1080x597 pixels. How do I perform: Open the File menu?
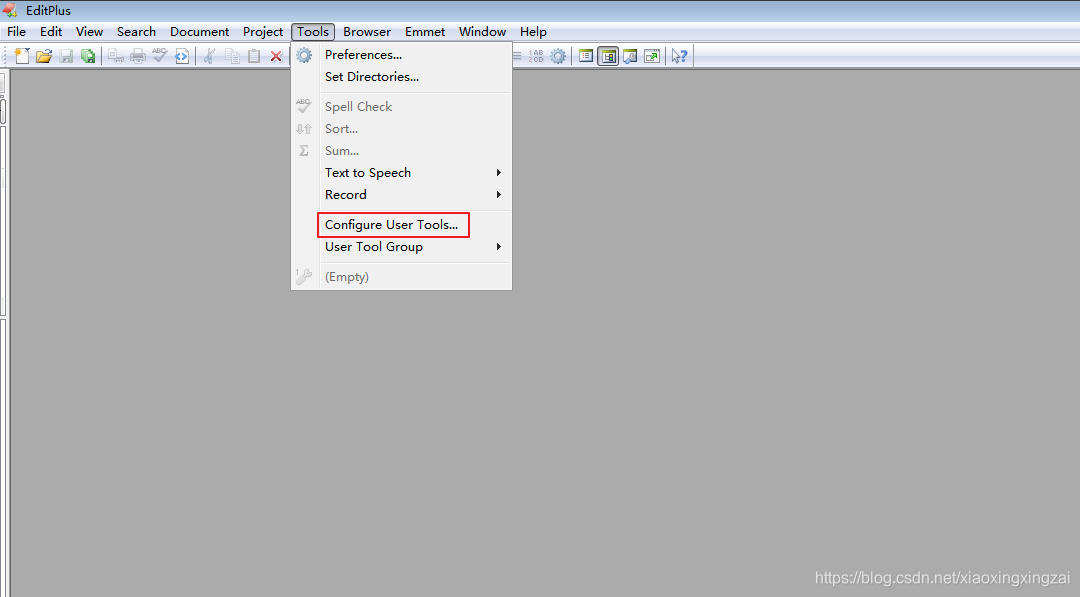click(x=17, y=32)
